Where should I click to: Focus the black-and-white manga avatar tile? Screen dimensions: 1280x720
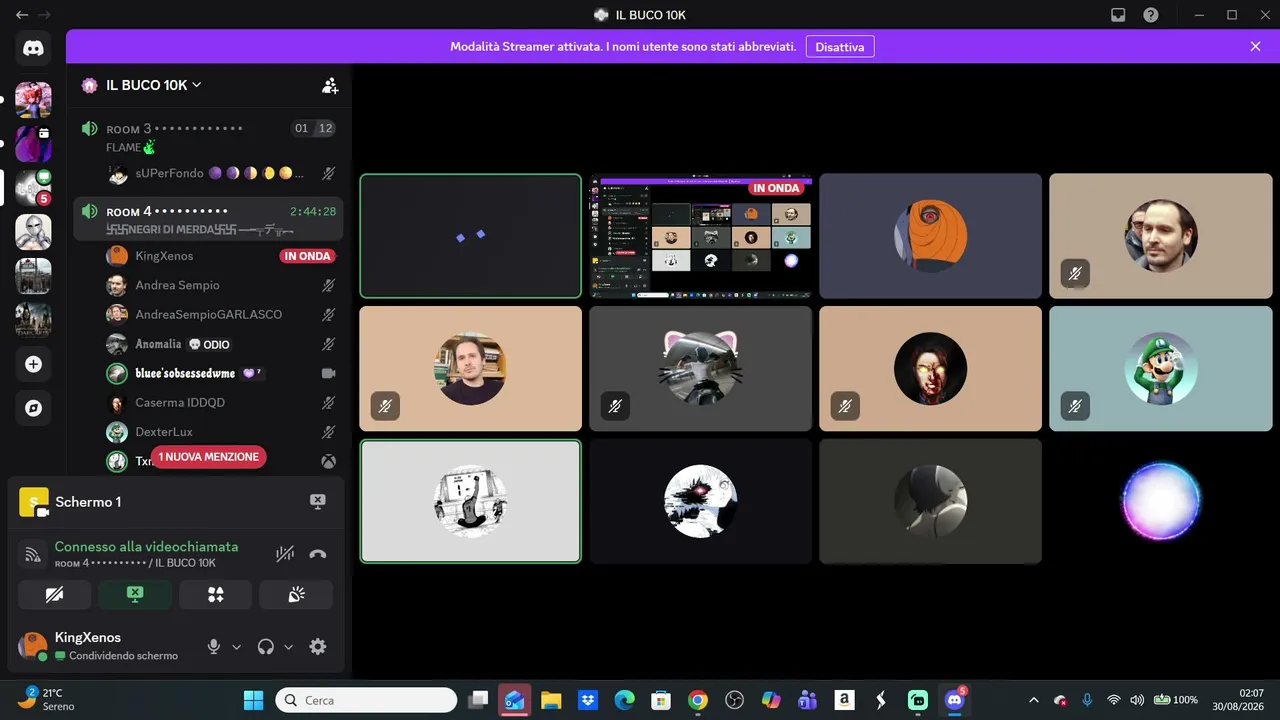tap(470, 501)
